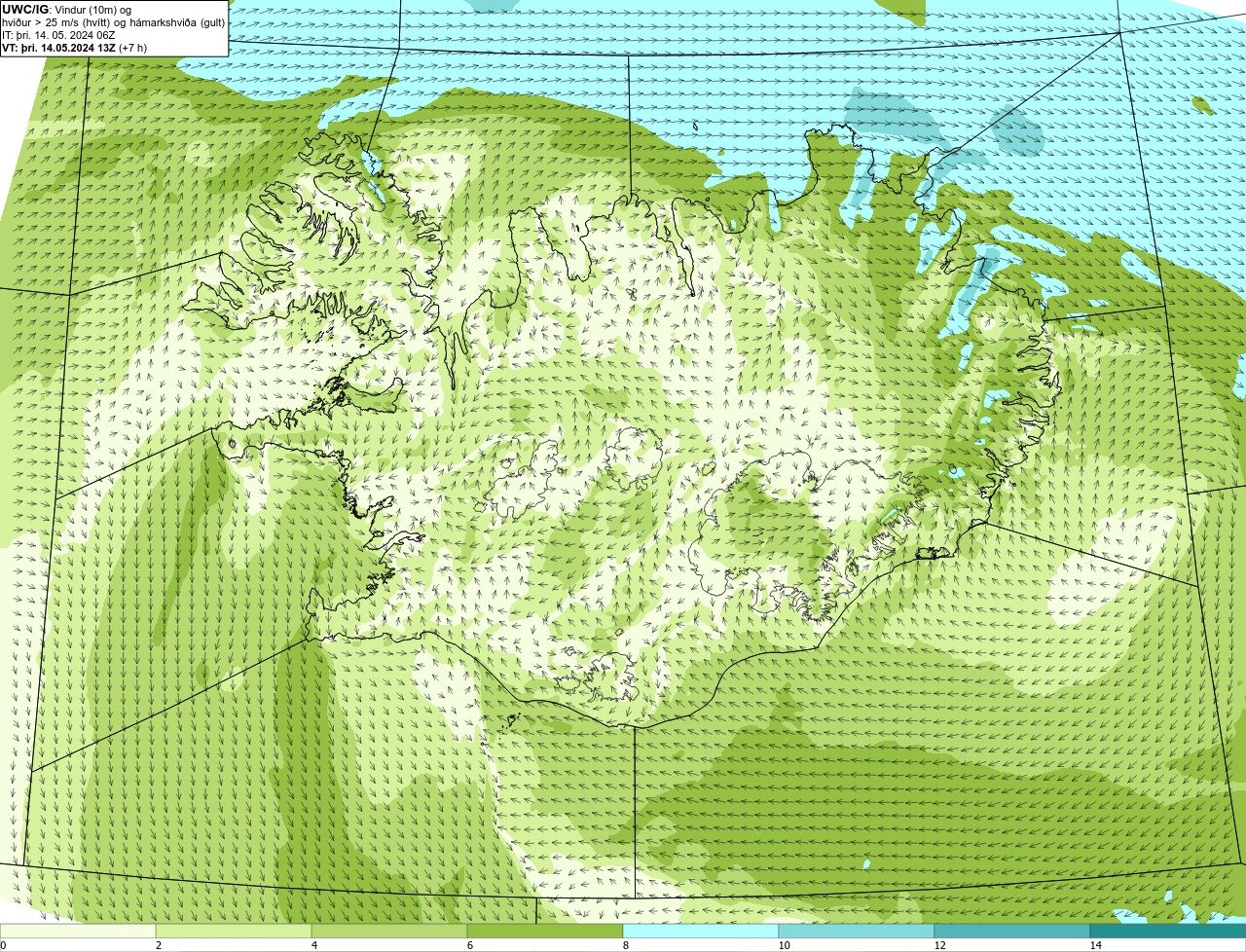The width and height of the screenshot is (1246, 952).
Task: Click the 4–6 m/s medium green legend swatch
Action: pos(389,931)
